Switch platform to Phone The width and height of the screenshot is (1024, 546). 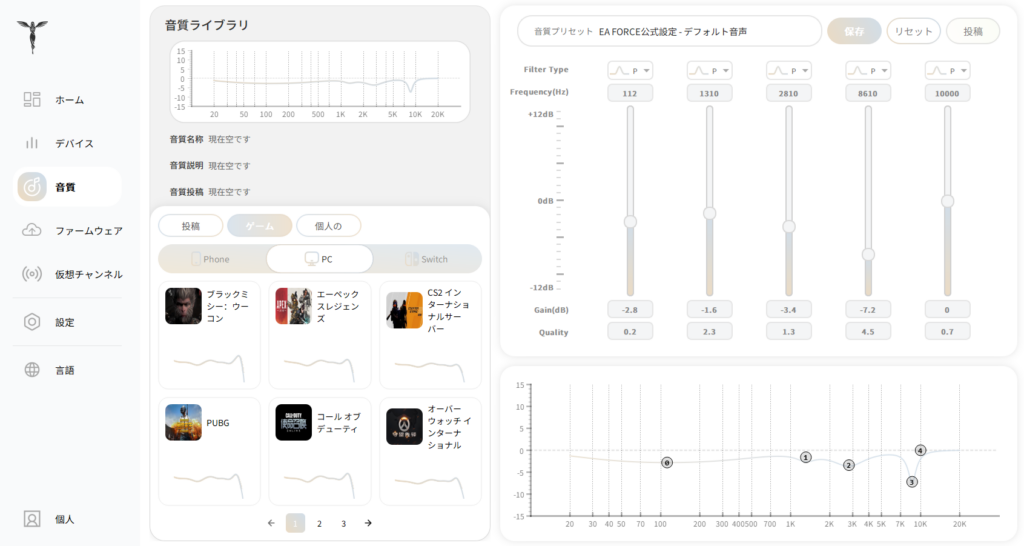(x=212, y=259)
